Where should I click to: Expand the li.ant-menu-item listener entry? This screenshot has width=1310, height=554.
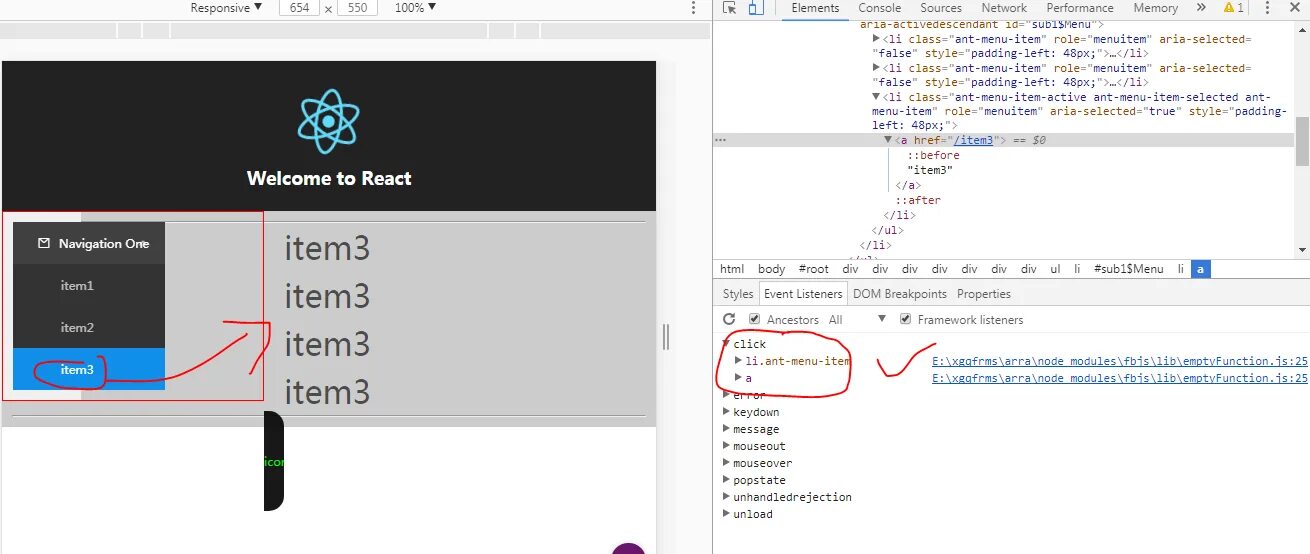point(739,361)
